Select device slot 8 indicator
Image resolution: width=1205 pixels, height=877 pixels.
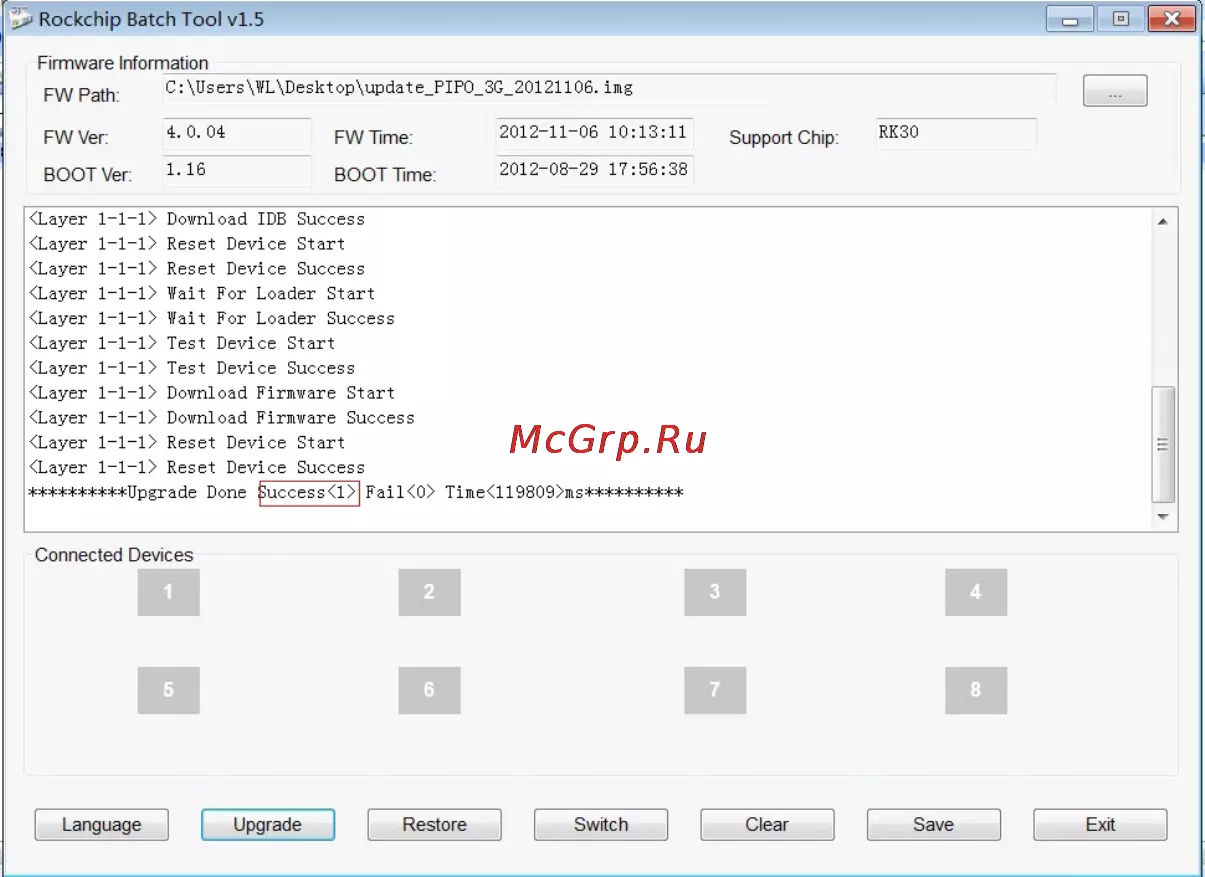point(976,690)
